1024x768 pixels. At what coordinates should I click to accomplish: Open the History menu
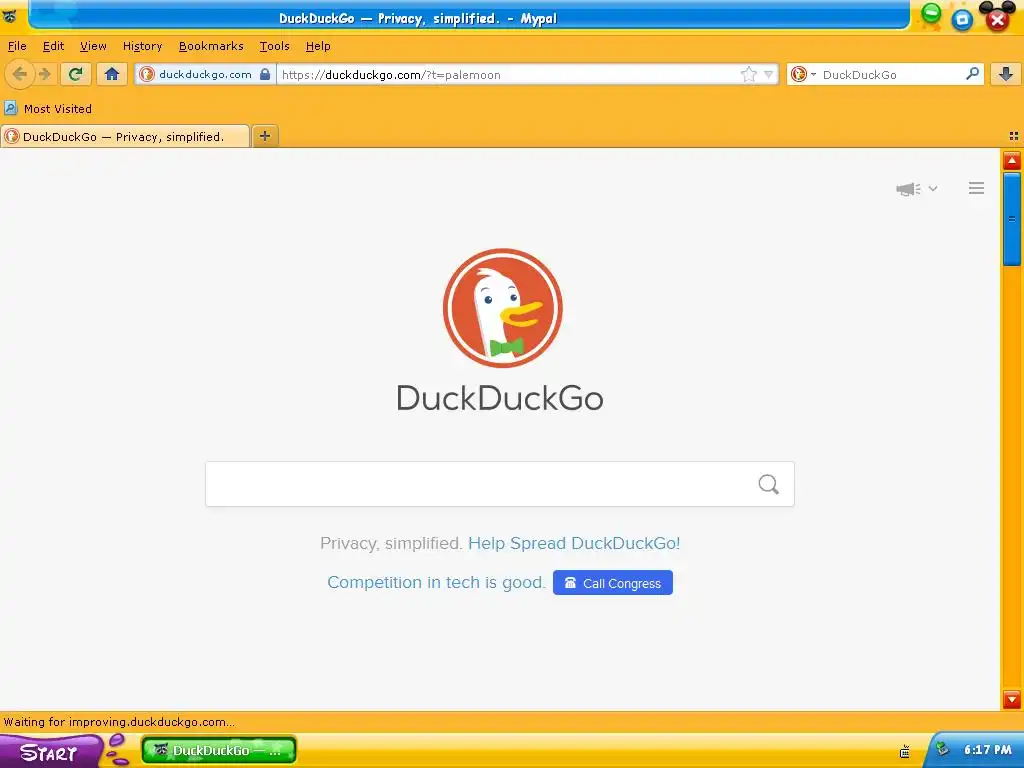pos(142,46)
